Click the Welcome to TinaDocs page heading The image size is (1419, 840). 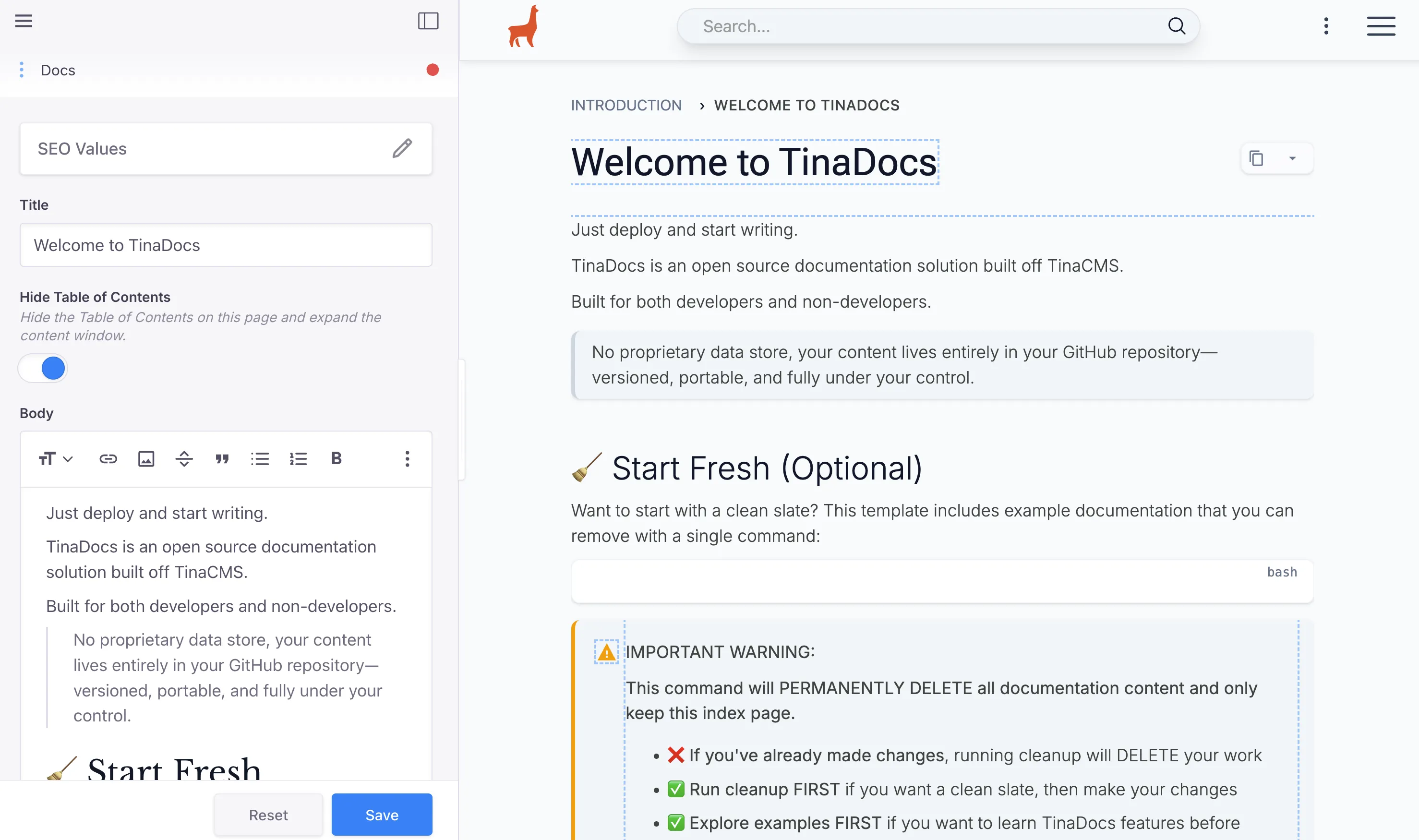[754, 162]
